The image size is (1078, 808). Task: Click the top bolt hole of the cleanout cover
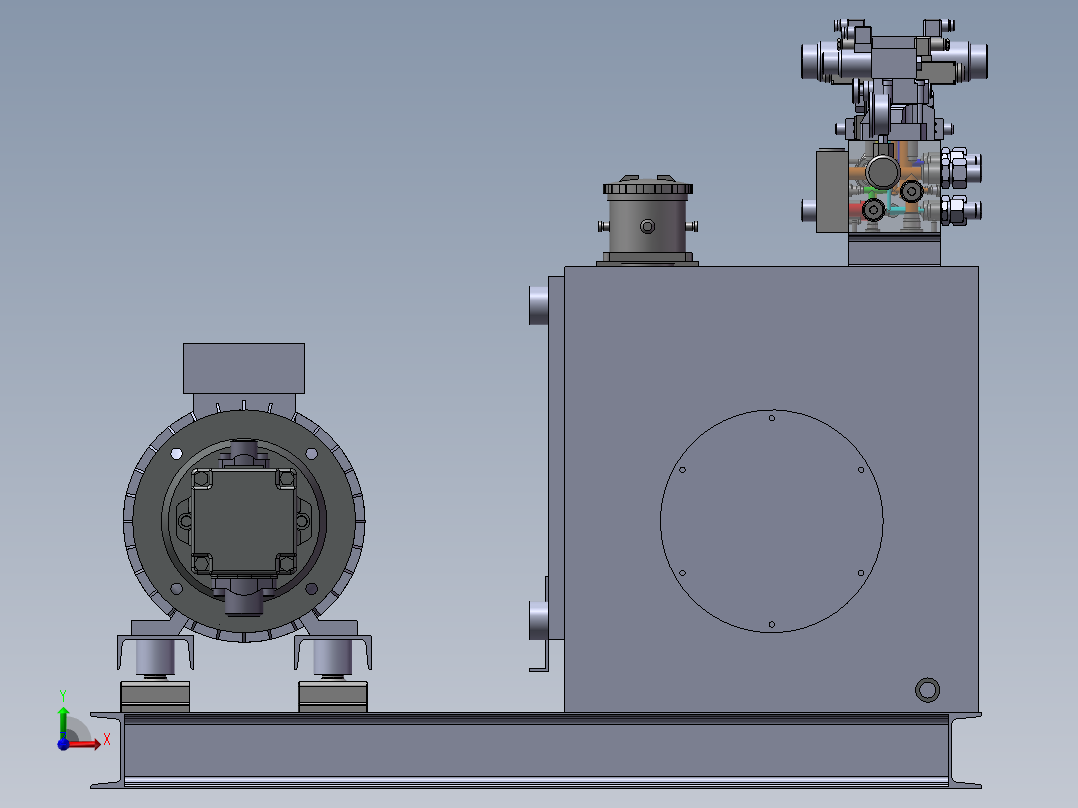tap(771, 418)
